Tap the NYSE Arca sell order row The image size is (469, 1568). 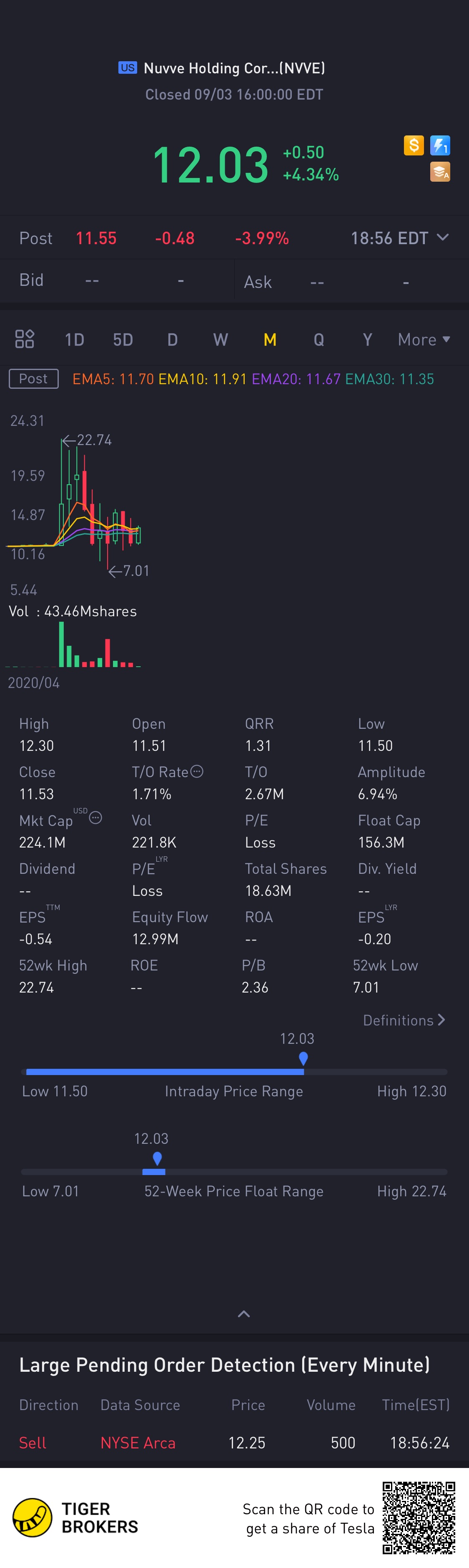234,1443
